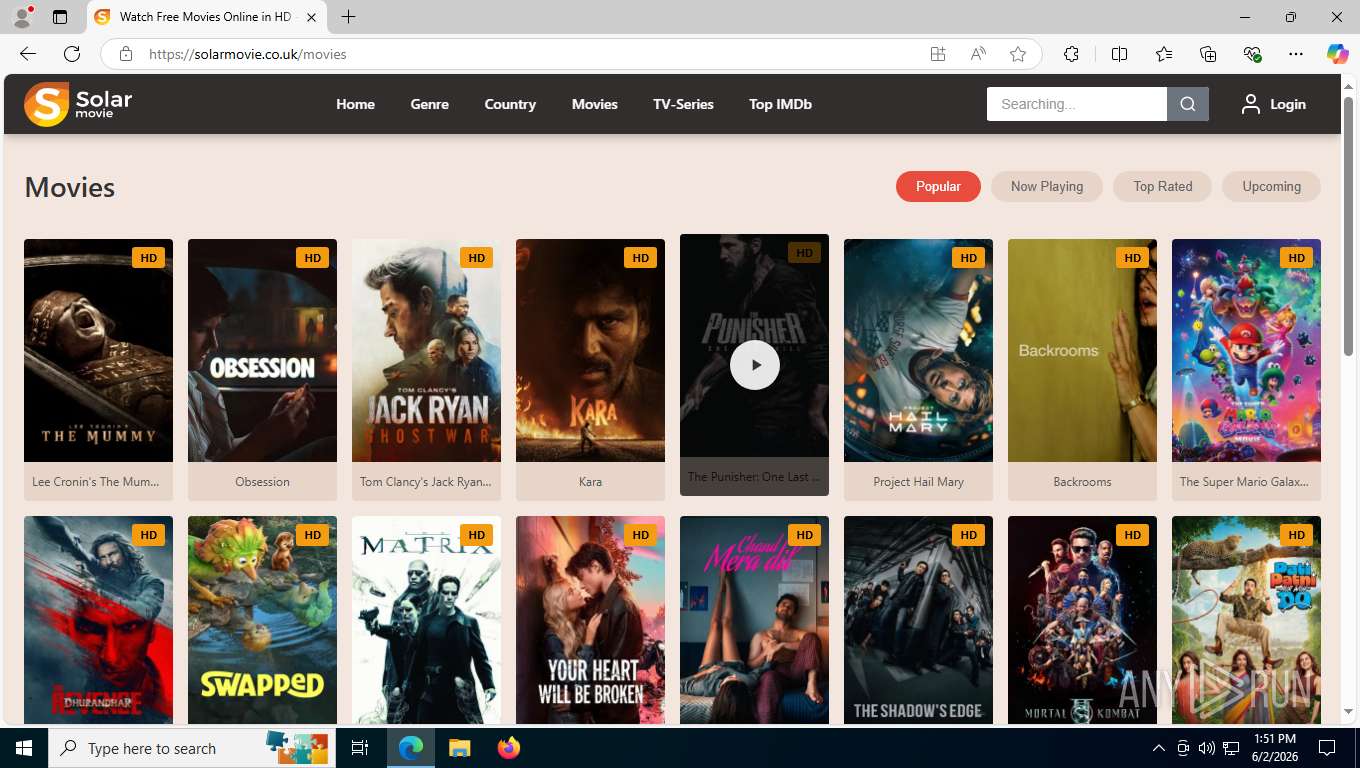Toggle Split screen icon

(x=1120, y=54)
